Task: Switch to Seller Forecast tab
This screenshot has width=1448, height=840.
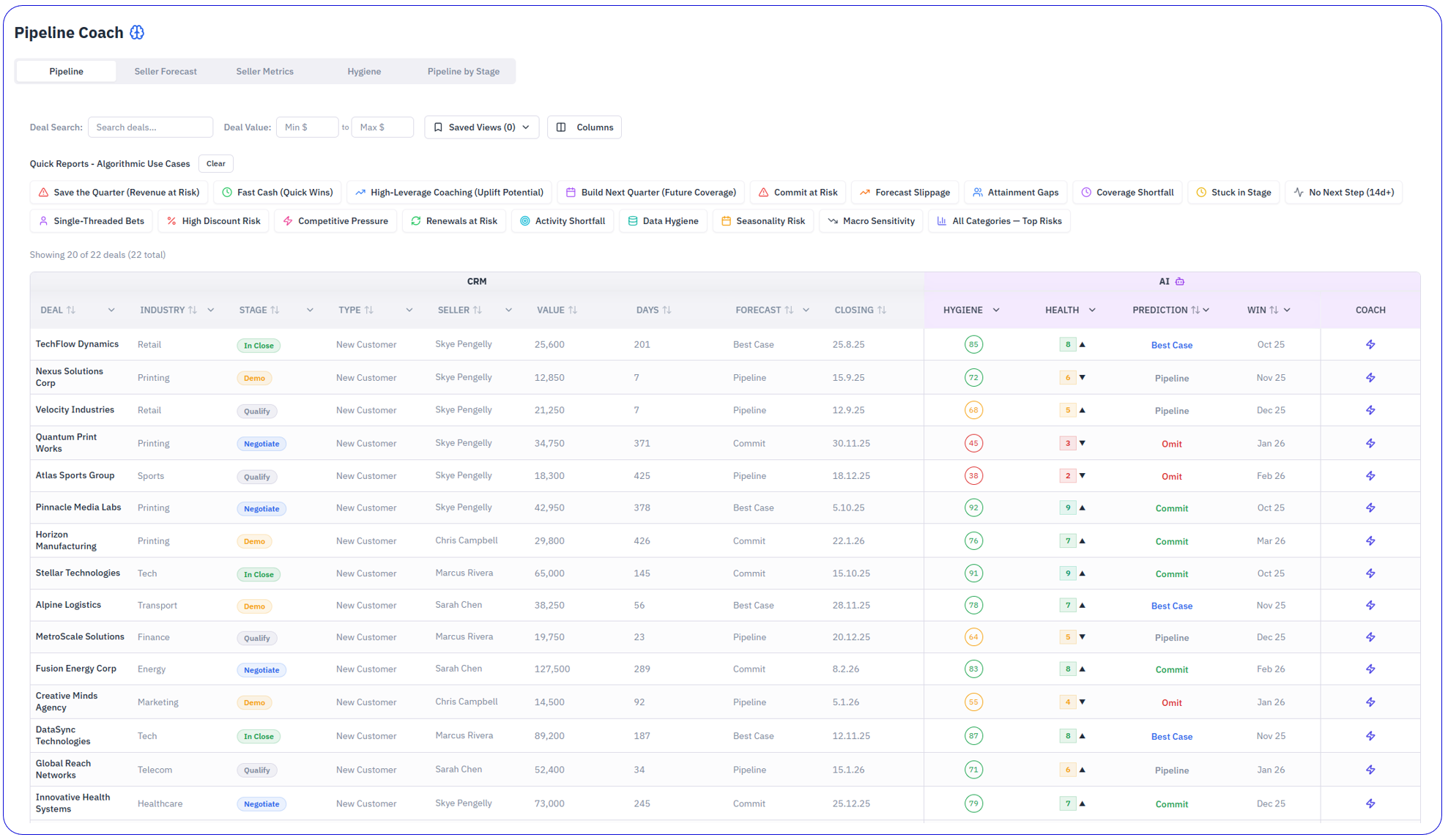Action: 166,72
